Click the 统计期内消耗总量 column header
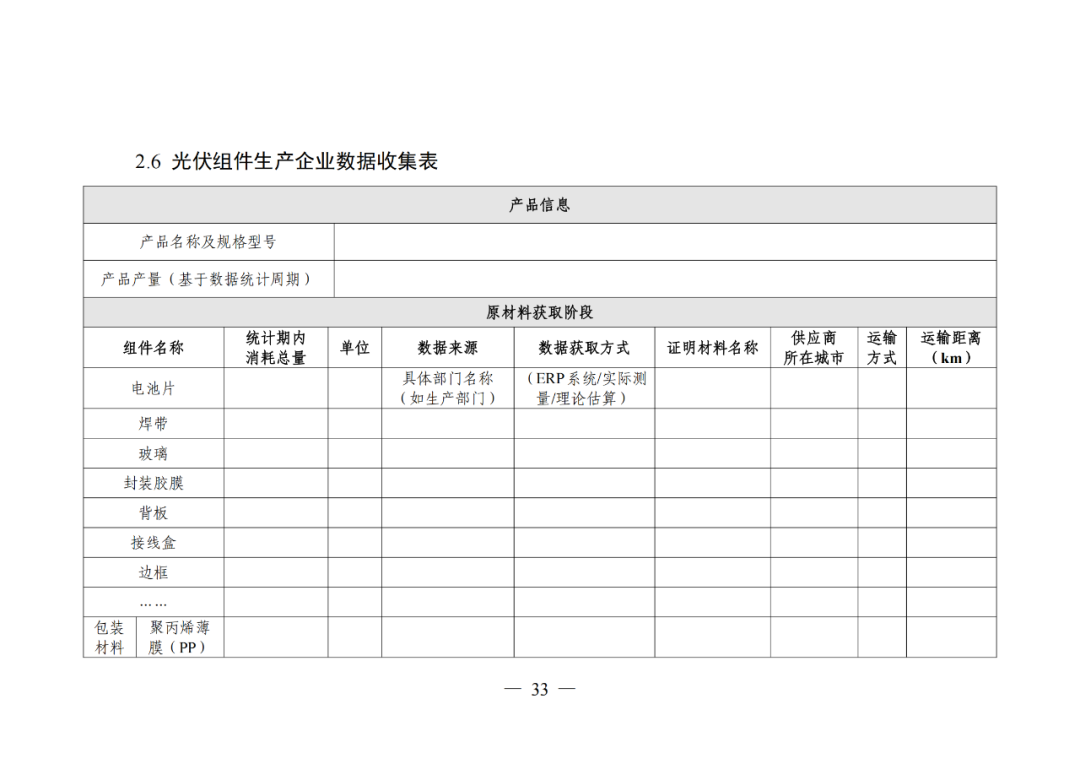The width and height of the screenshot is (1080, 764). (x=276, y=348)
